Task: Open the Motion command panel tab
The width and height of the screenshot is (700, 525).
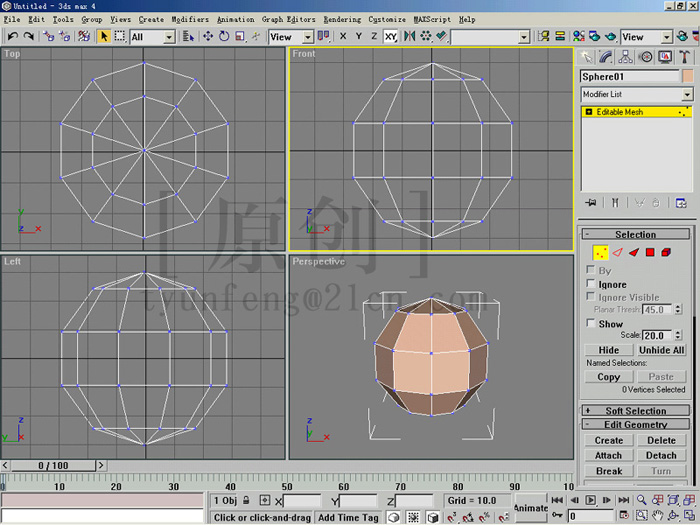Action: tap(645, 57)
